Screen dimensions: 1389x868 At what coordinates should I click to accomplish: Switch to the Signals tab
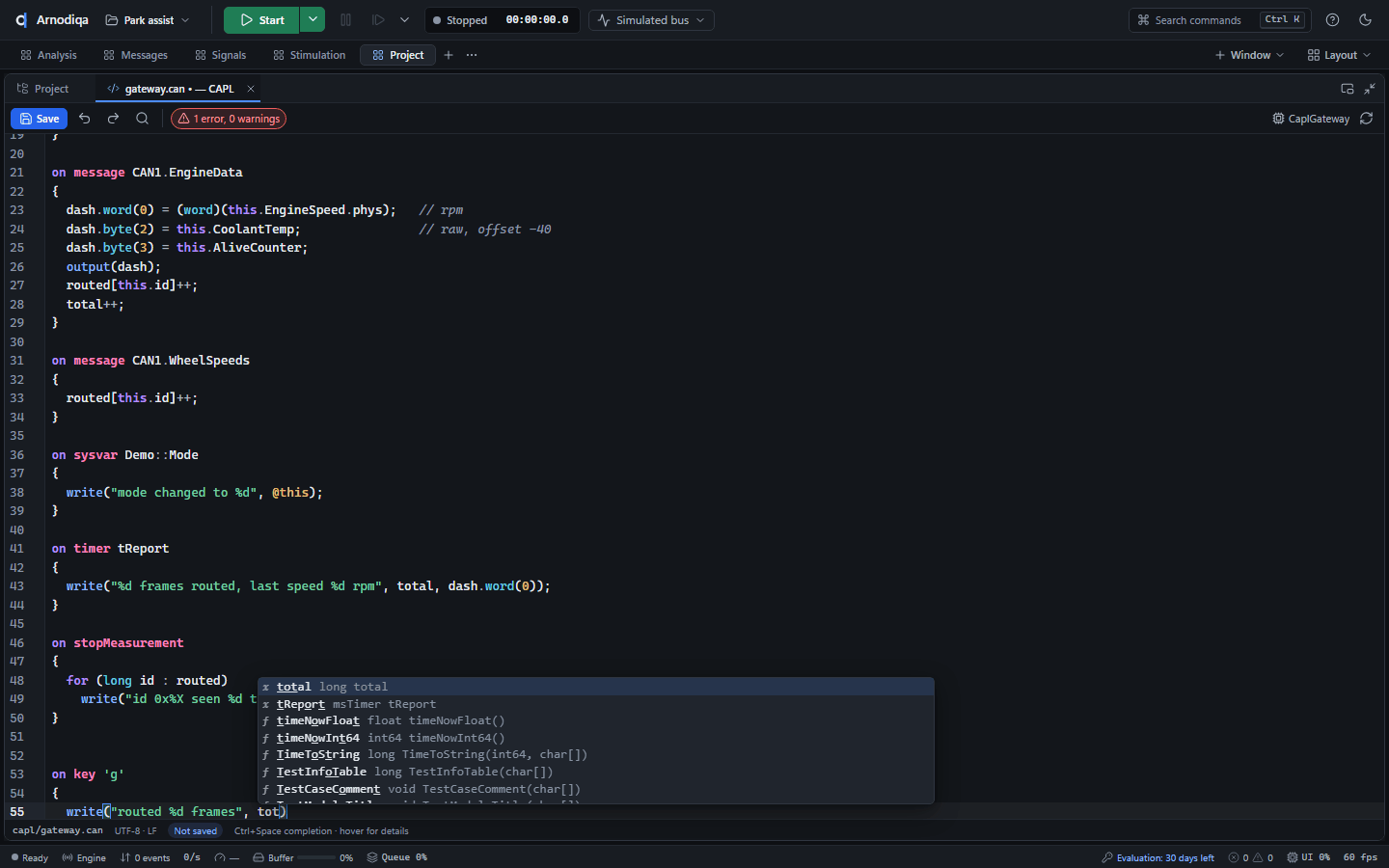(x=220, y=55)
